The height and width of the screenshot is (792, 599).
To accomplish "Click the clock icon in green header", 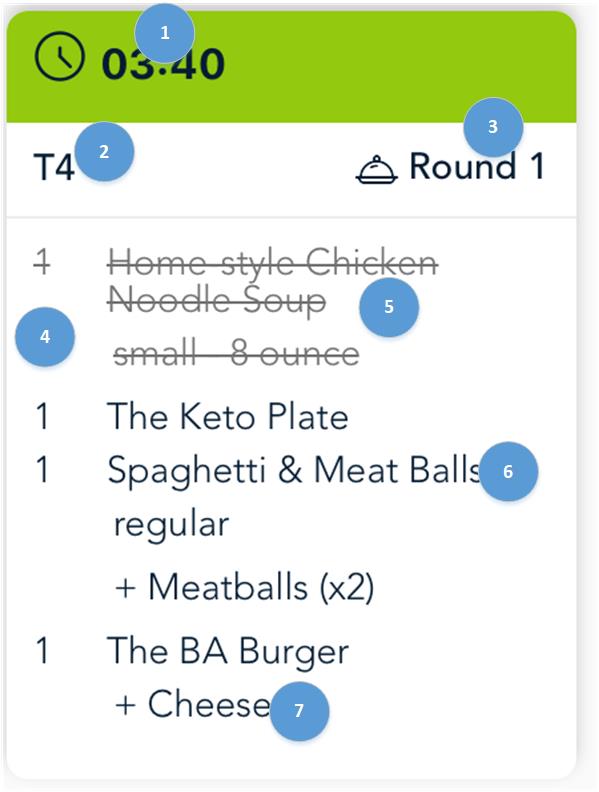I will pos(59,56).
